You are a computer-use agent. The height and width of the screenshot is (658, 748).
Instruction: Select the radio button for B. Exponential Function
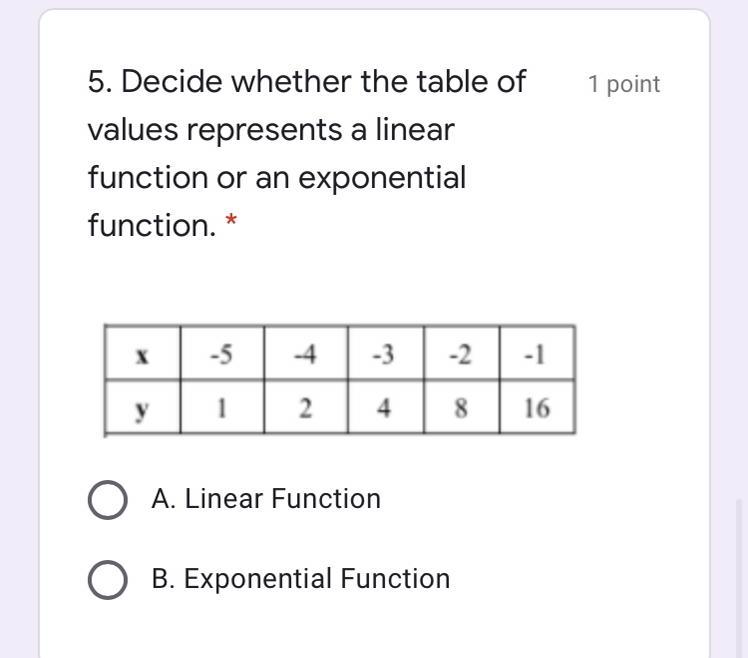107,580
